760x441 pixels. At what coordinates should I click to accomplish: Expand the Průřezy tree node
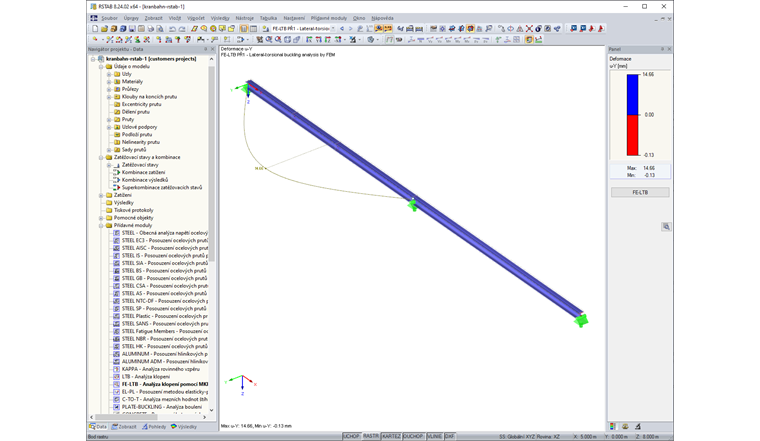tap(109, 89)
